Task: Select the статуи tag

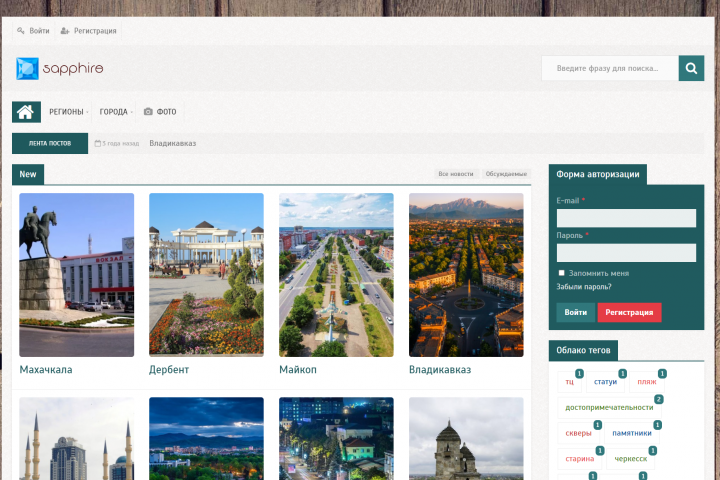Action: click(605, 382)
